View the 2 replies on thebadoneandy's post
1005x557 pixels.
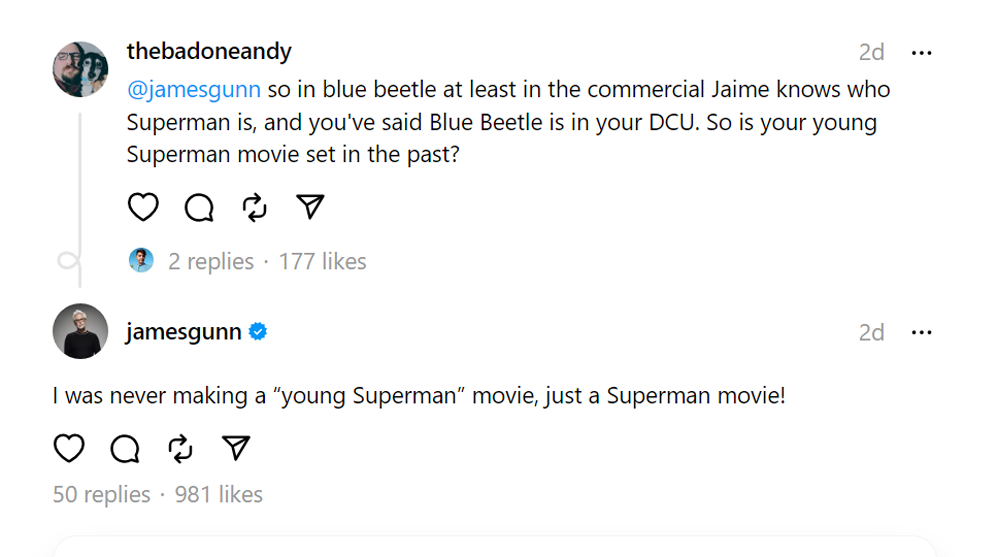tap(210, 262)
